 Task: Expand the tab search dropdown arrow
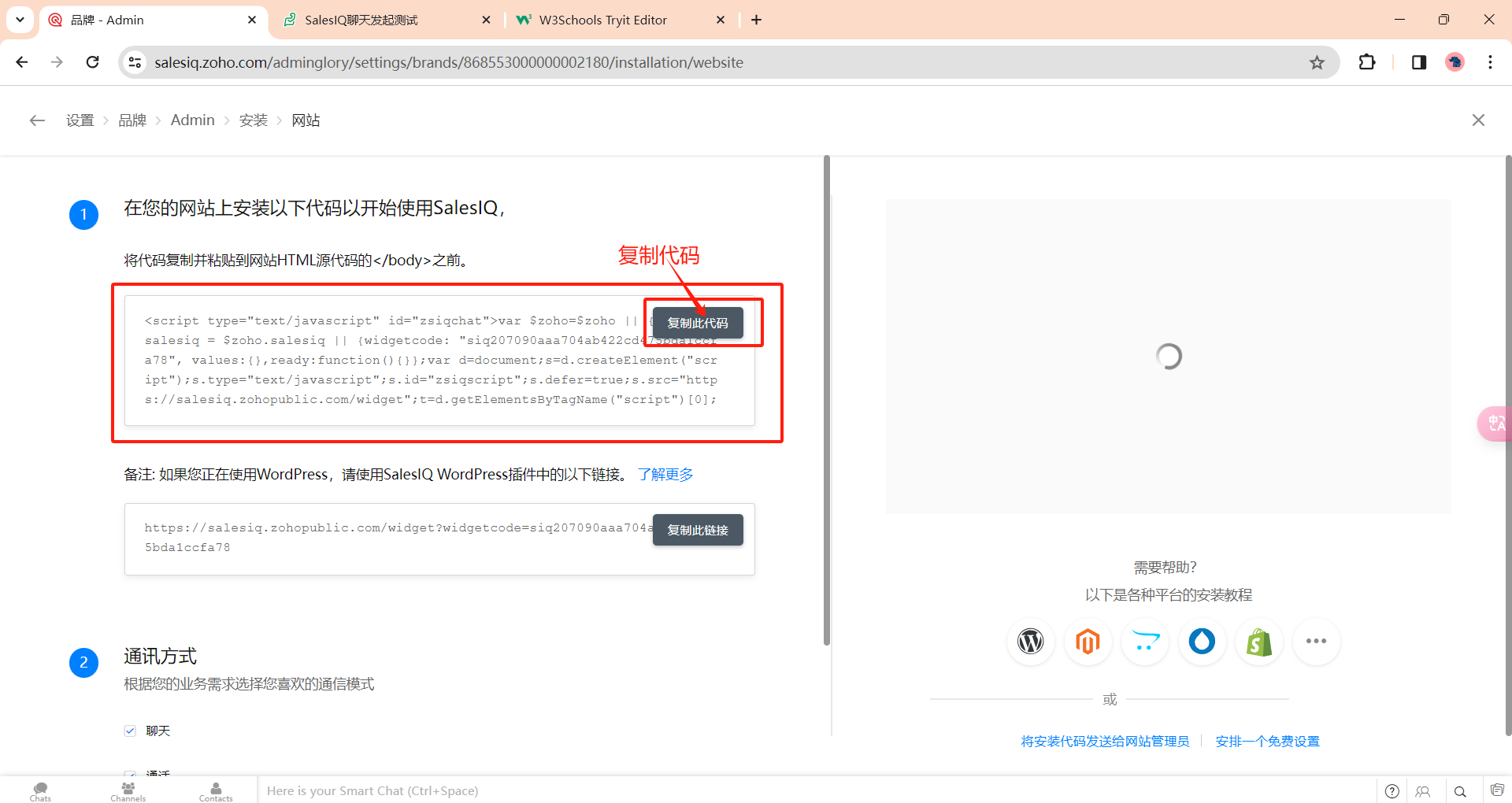coord(20,20)
